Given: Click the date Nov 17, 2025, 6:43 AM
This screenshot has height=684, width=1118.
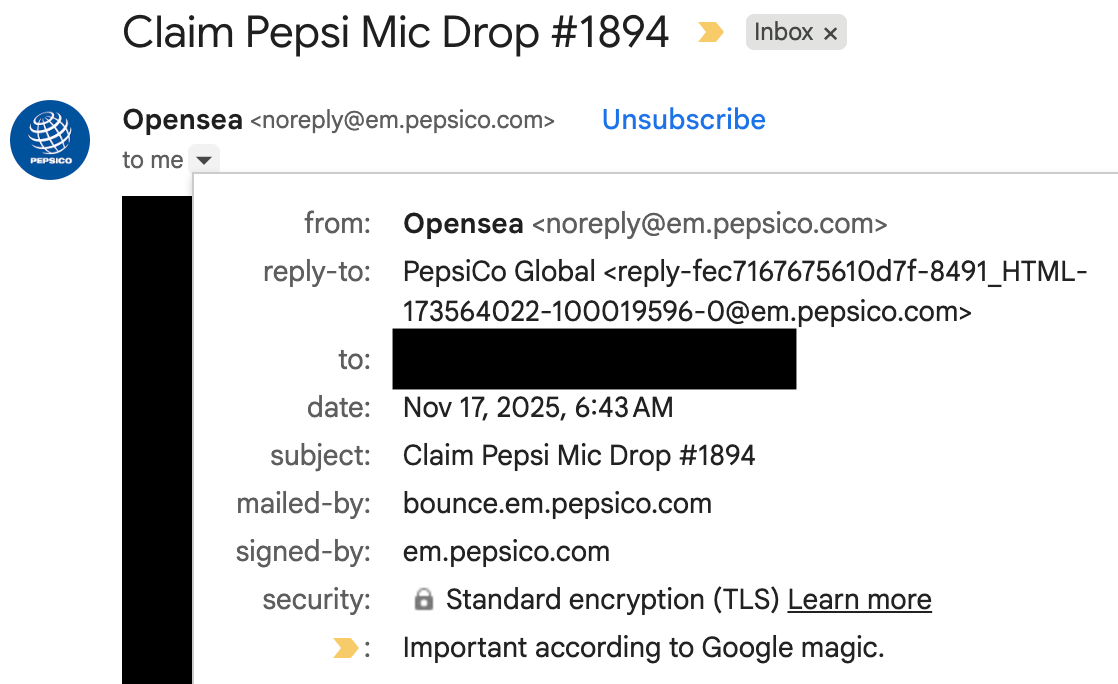Looking at the screenshot, I should [538, 408].
